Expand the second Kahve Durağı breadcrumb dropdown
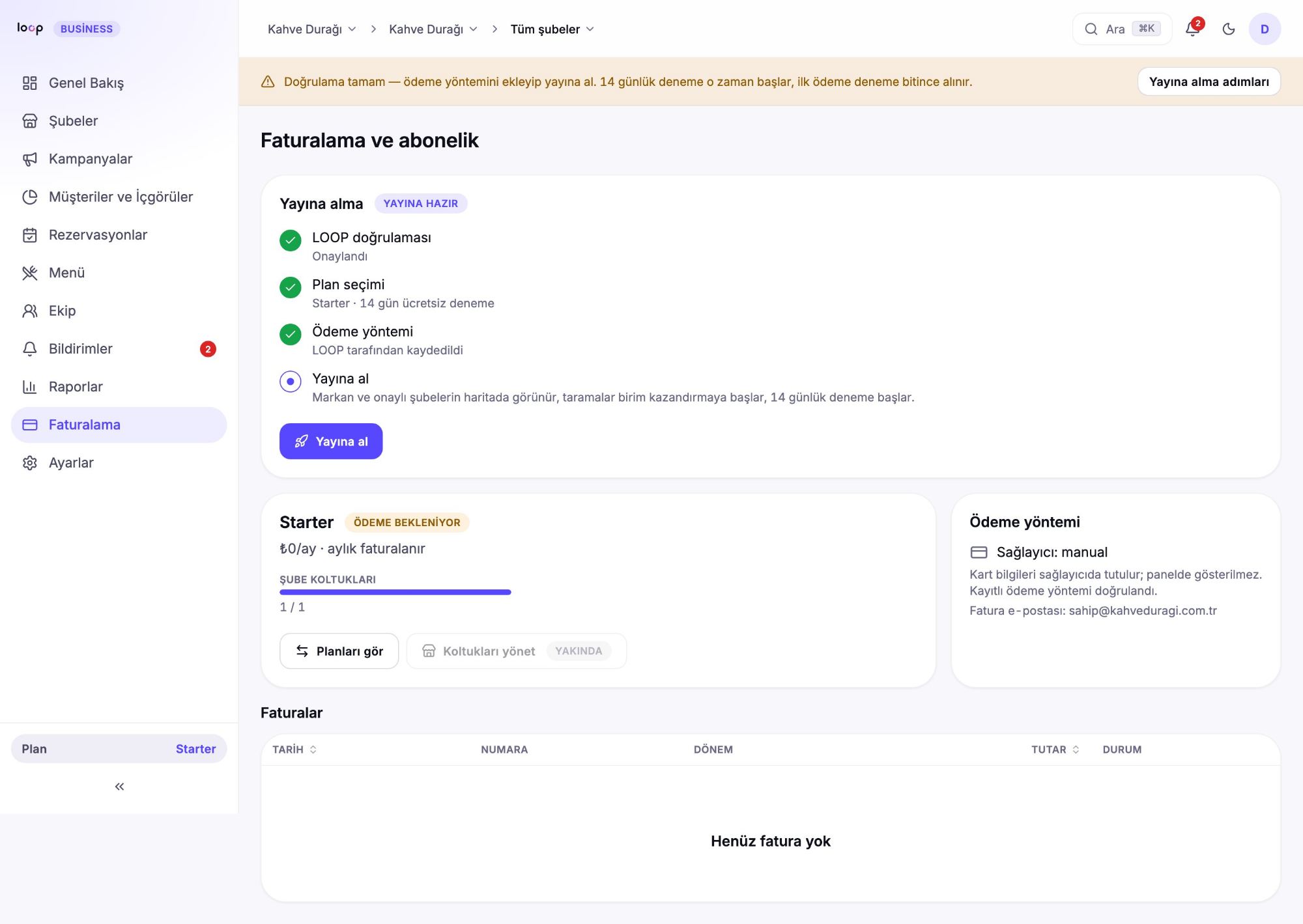Screen dimensions: 1303x924 coord(433,29)
